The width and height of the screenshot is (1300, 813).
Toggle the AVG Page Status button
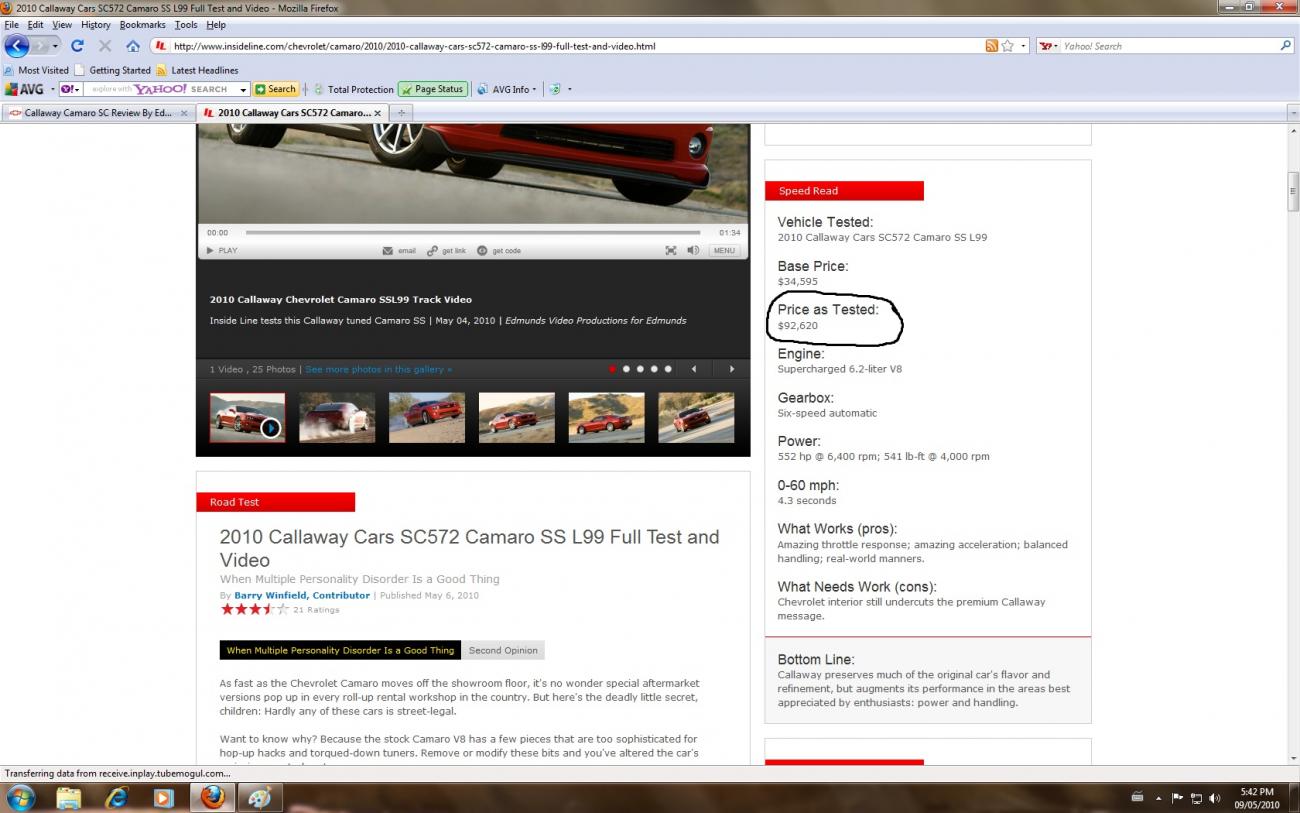coord(432,89)
